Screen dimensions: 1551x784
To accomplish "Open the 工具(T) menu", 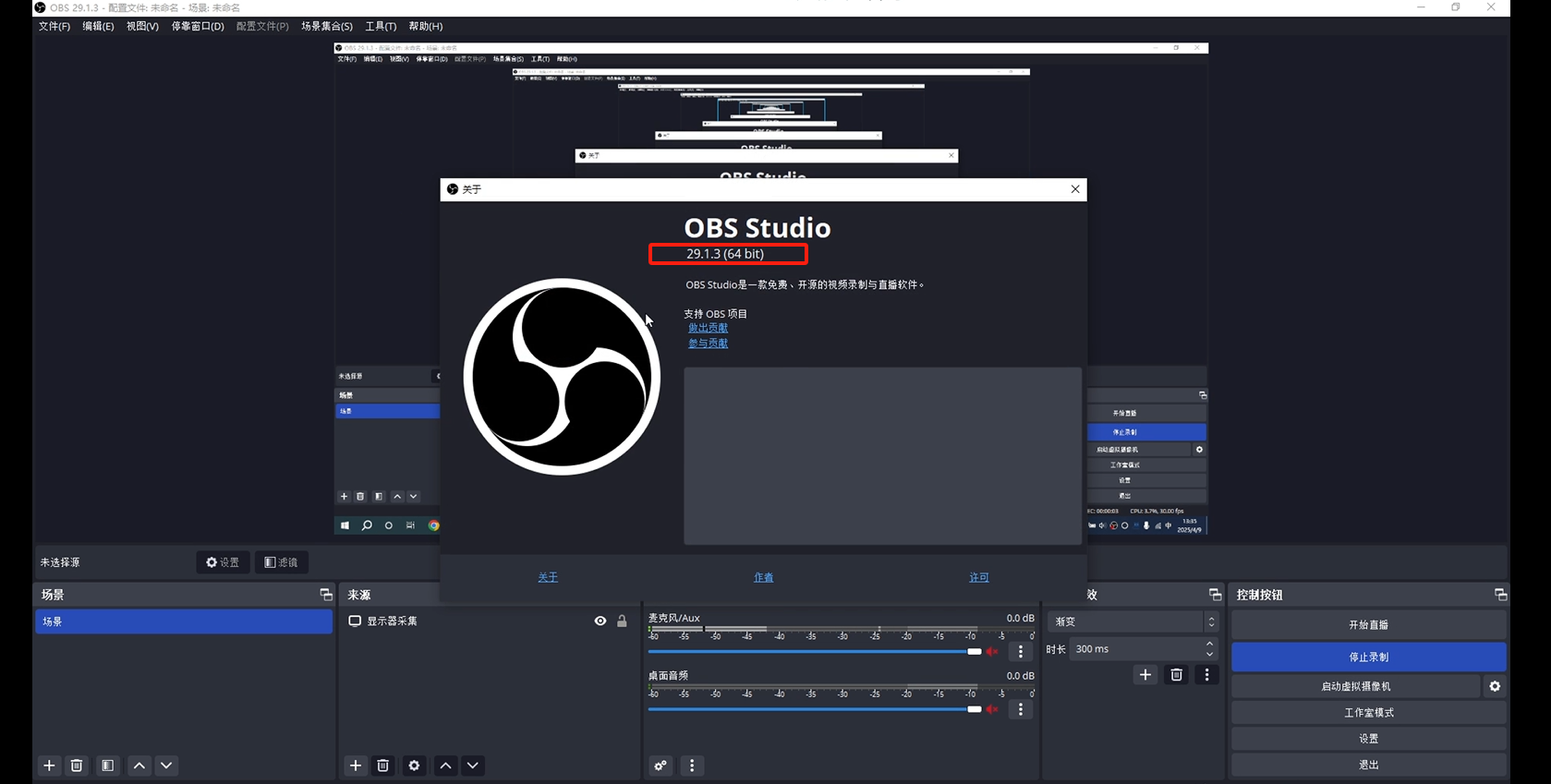I will [381, 26].
